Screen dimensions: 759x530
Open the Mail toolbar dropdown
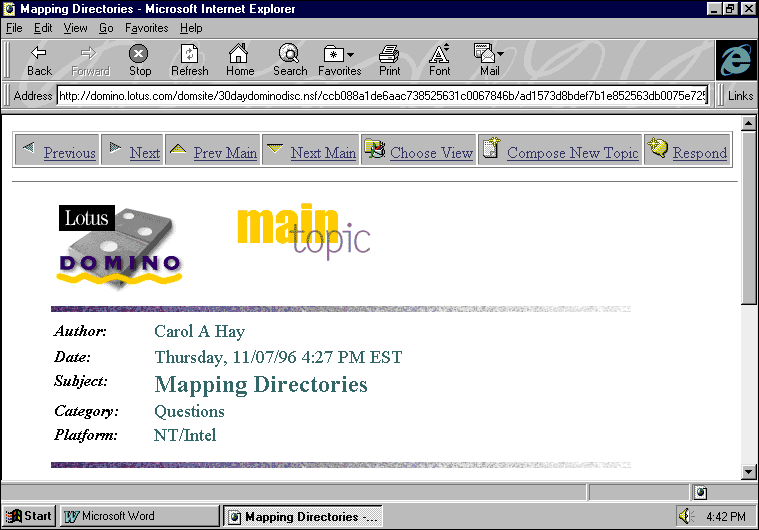pyautogui.click(x=489, y=60)
